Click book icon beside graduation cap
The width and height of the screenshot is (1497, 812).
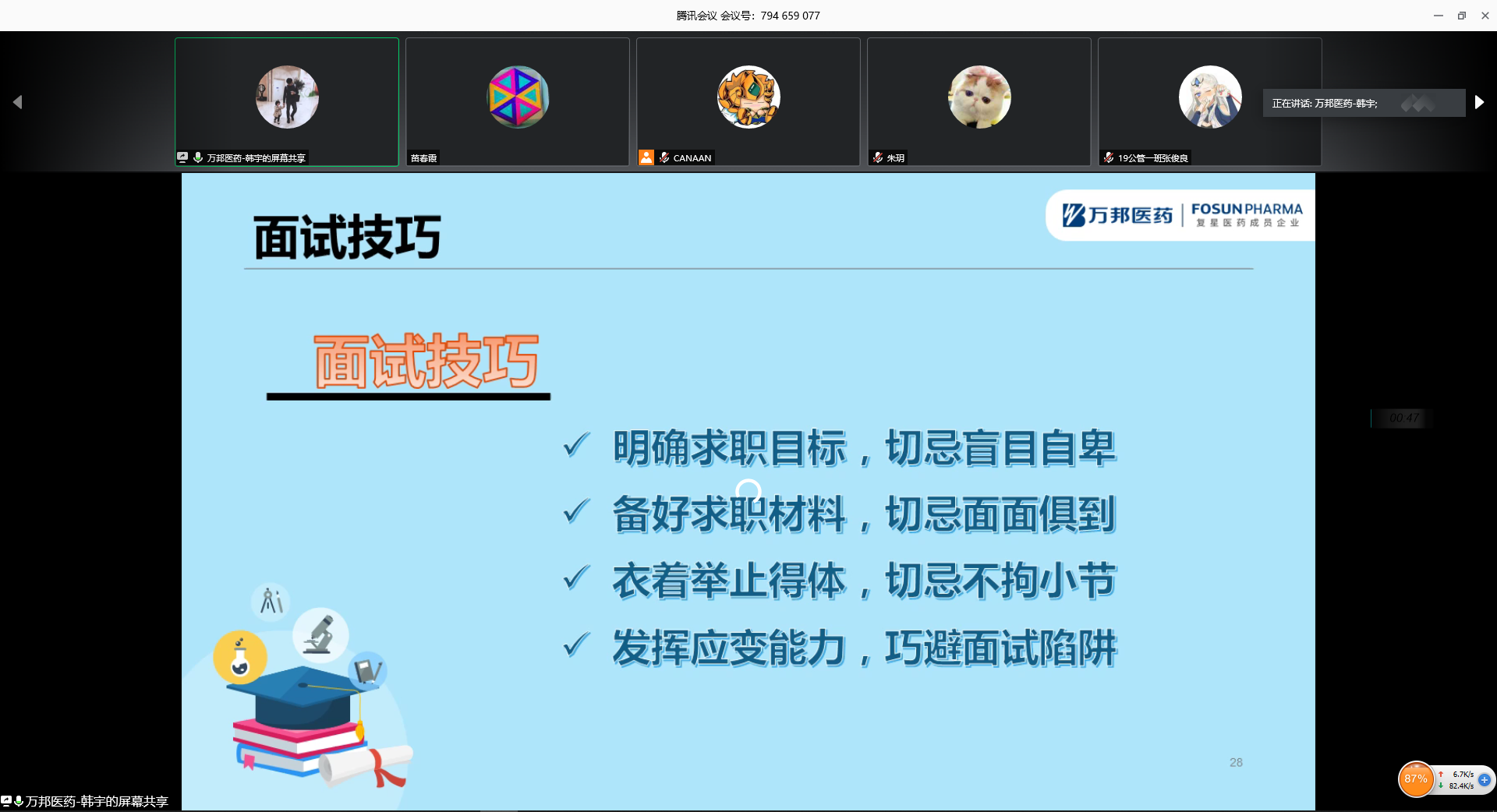pyautogui.click(x=367, y=670)
